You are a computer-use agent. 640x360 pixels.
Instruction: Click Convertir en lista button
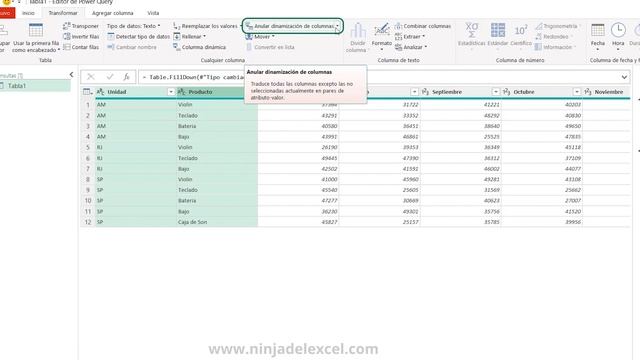pyautogui.click(x=270, y=47)
